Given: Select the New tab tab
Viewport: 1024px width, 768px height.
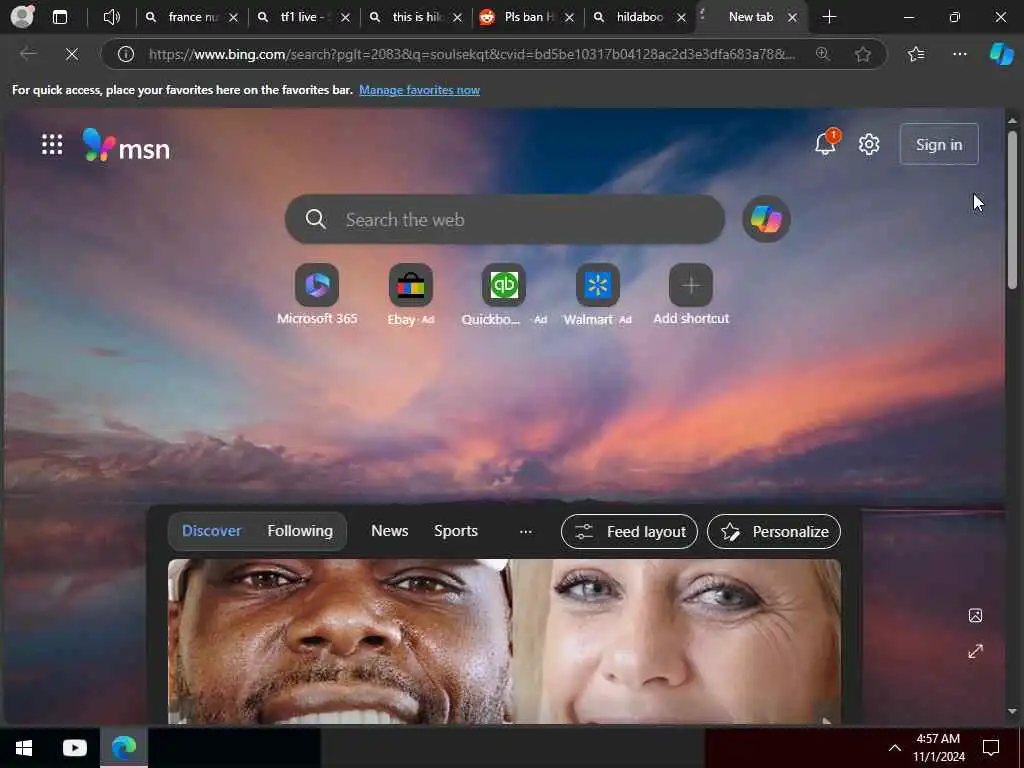Looking at the screenshot, I should [x=751, y=17].
